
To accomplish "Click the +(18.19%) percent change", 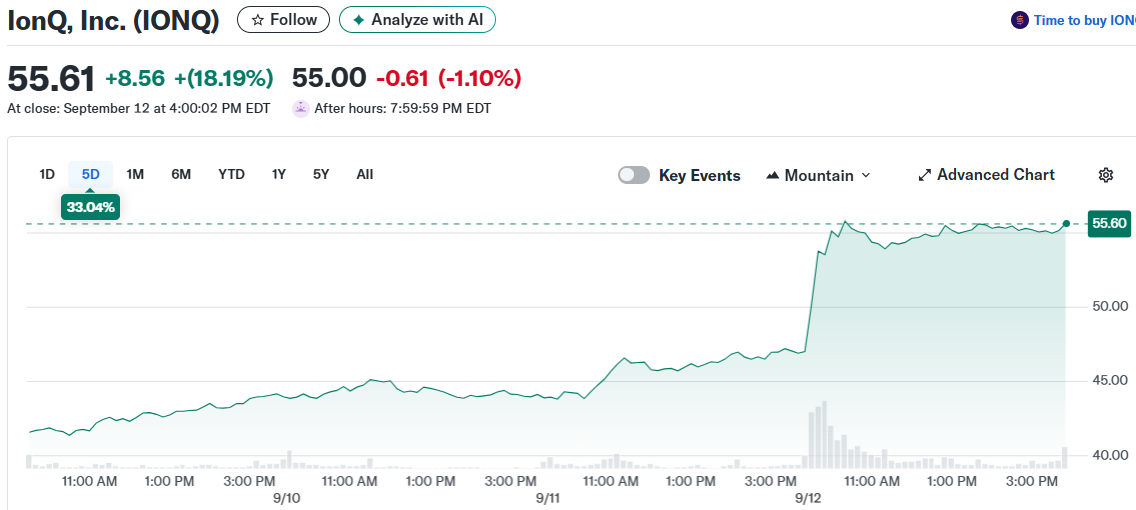I will click(x=222, y=78).
